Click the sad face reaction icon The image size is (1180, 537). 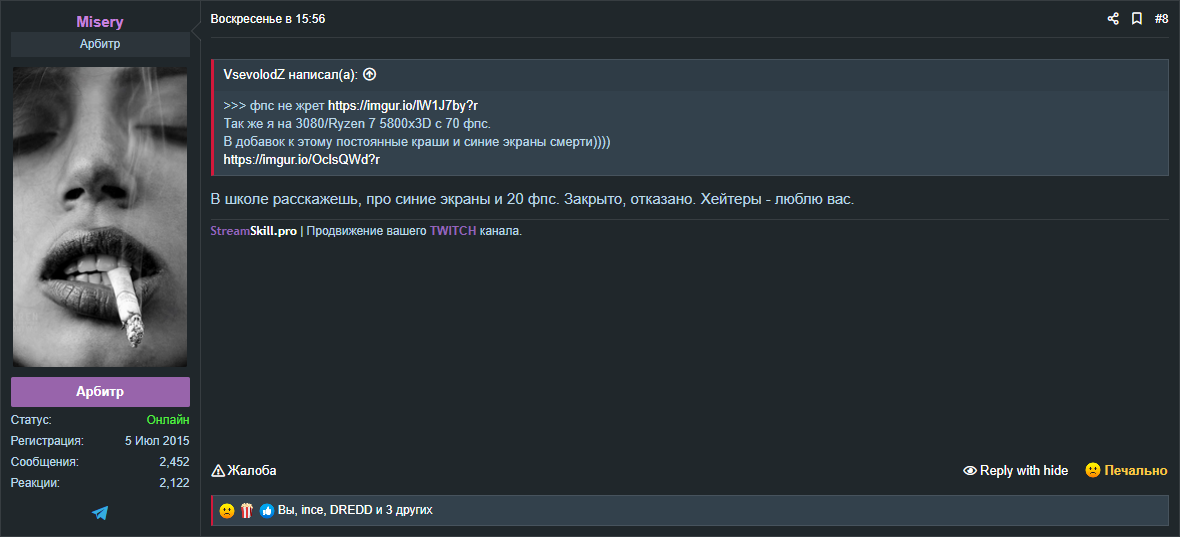(227, 510)
